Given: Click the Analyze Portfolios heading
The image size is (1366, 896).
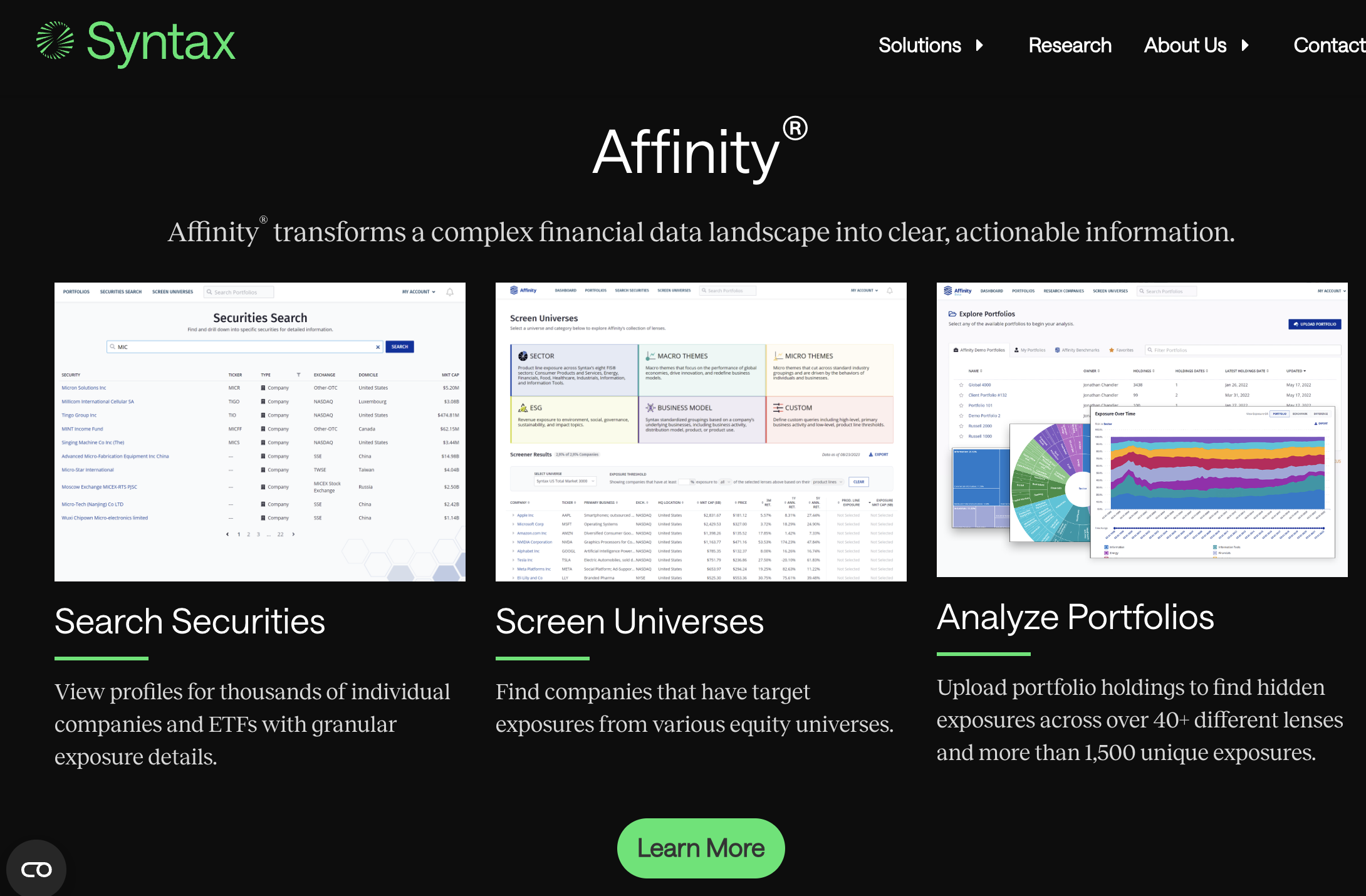Looking at the screenshot, I should pos(1075,617).
